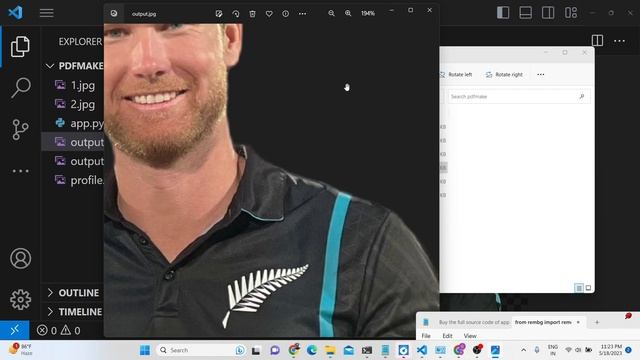Show hidden system tray icons
The width and height of the screenshot is (640, 360).
coord(524,350)
